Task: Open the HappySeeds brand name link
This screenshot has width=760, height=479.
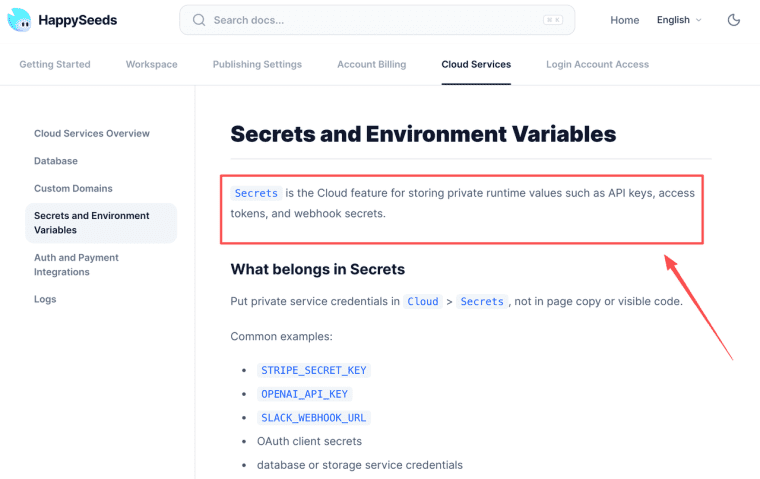Action: (x=78, y=20)
